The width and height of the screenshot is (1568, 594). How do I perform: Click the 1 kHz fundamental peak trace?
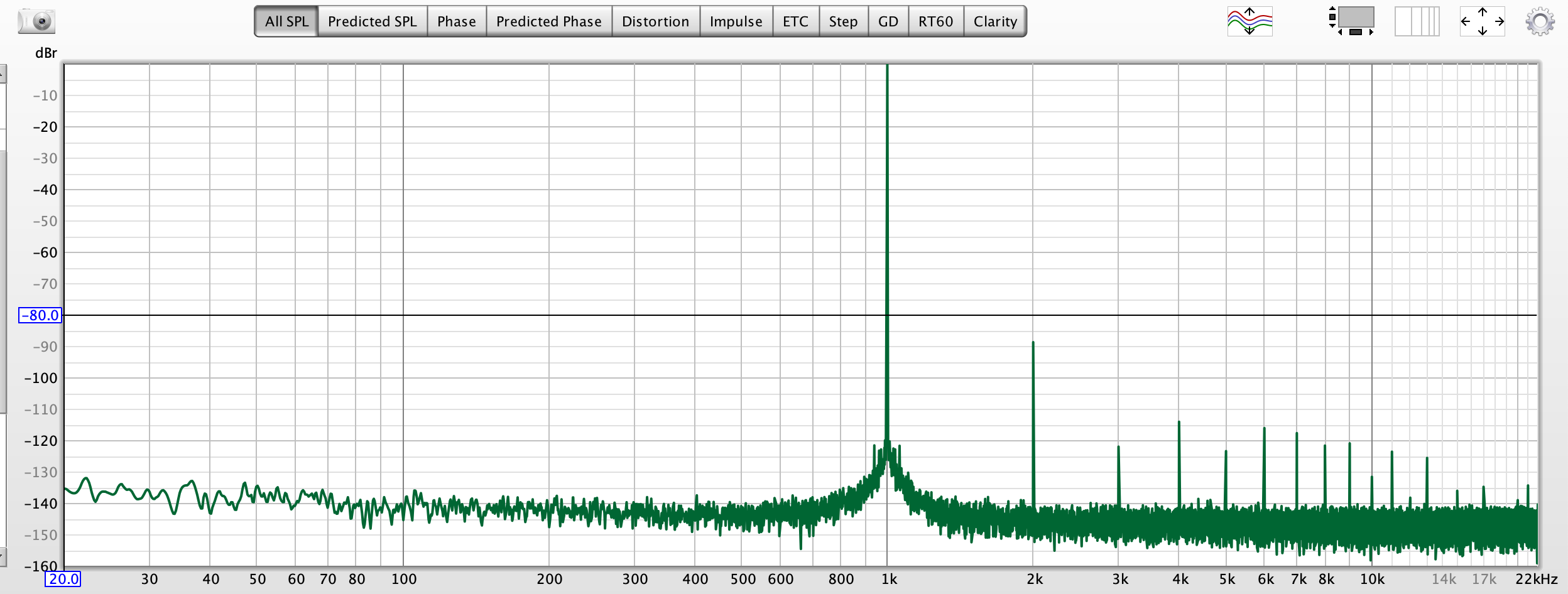(887, 251)
